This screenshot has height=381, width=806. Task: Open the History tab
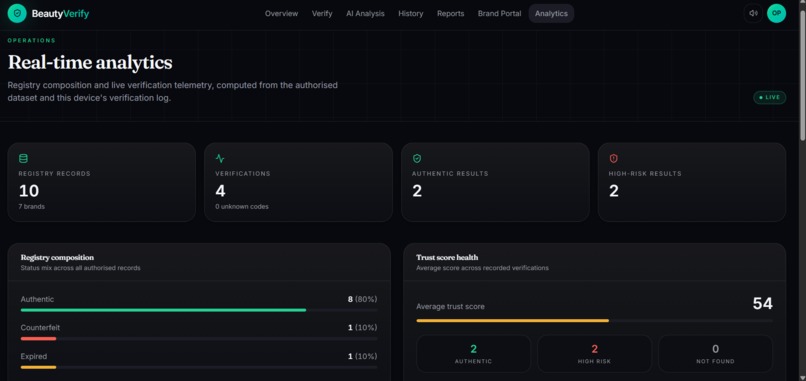pos(411,14)
